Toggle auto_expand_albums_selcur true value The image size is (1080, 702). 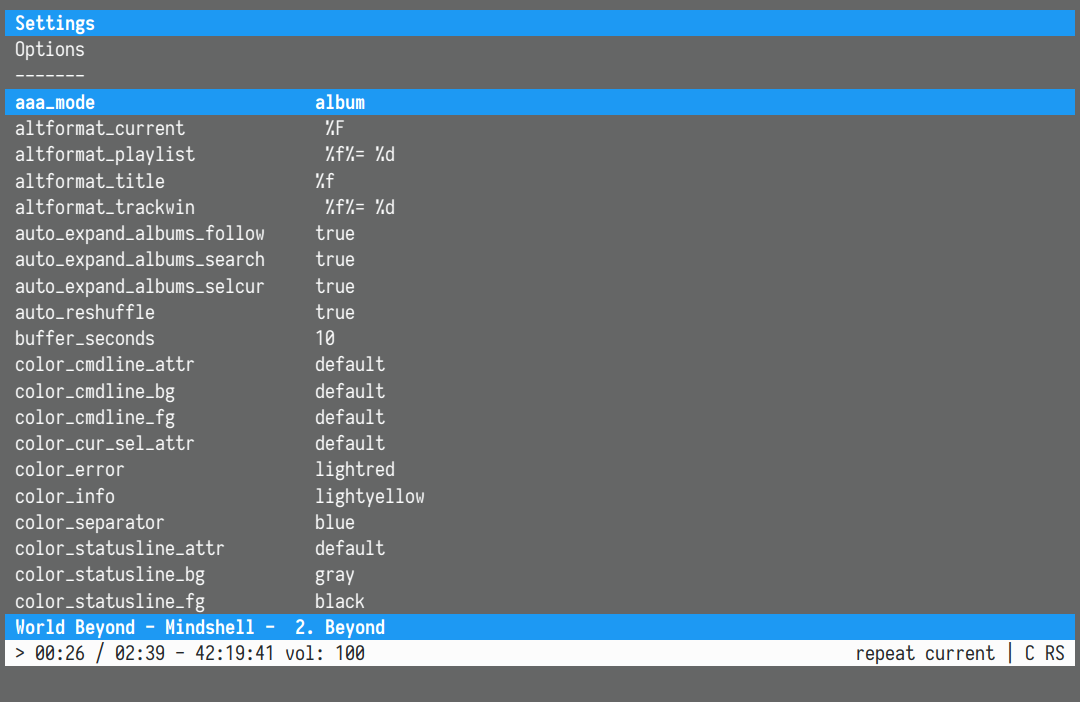tap(334, 286)
